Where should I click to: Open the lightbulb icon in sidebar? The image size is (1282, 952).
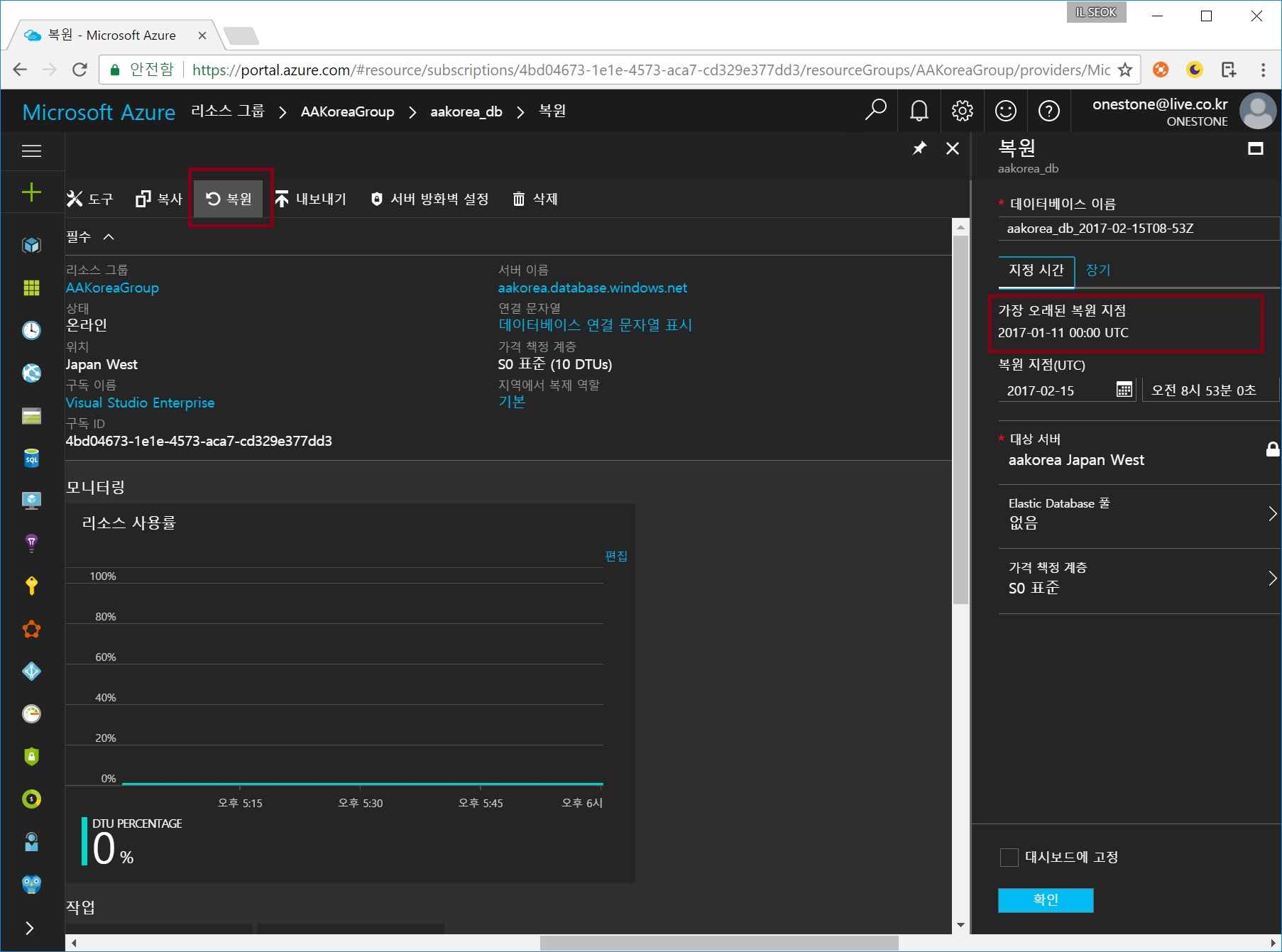tap(31, 543)
